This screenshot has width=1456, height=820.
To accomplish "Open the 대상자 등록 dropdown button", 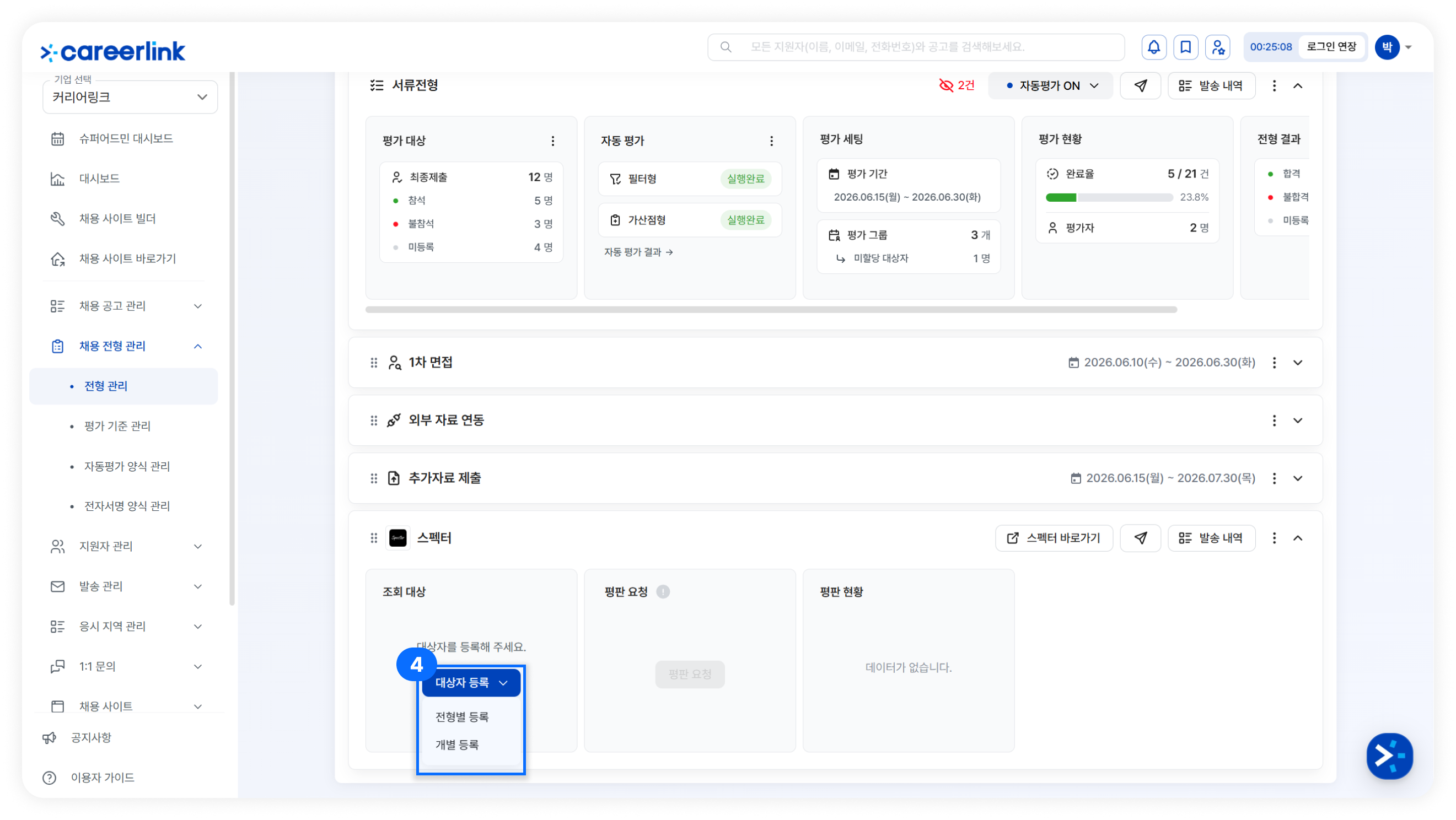I will [471, 683].
